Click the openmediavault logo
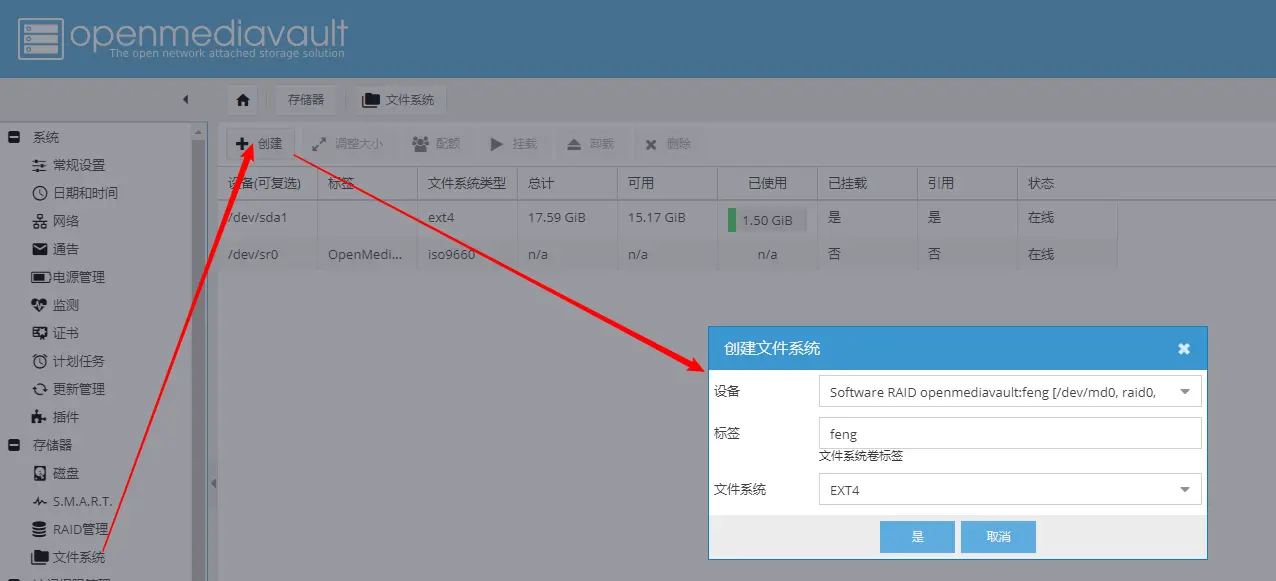The width and height of the screenshot is (1276, 581). pos(183,38)
